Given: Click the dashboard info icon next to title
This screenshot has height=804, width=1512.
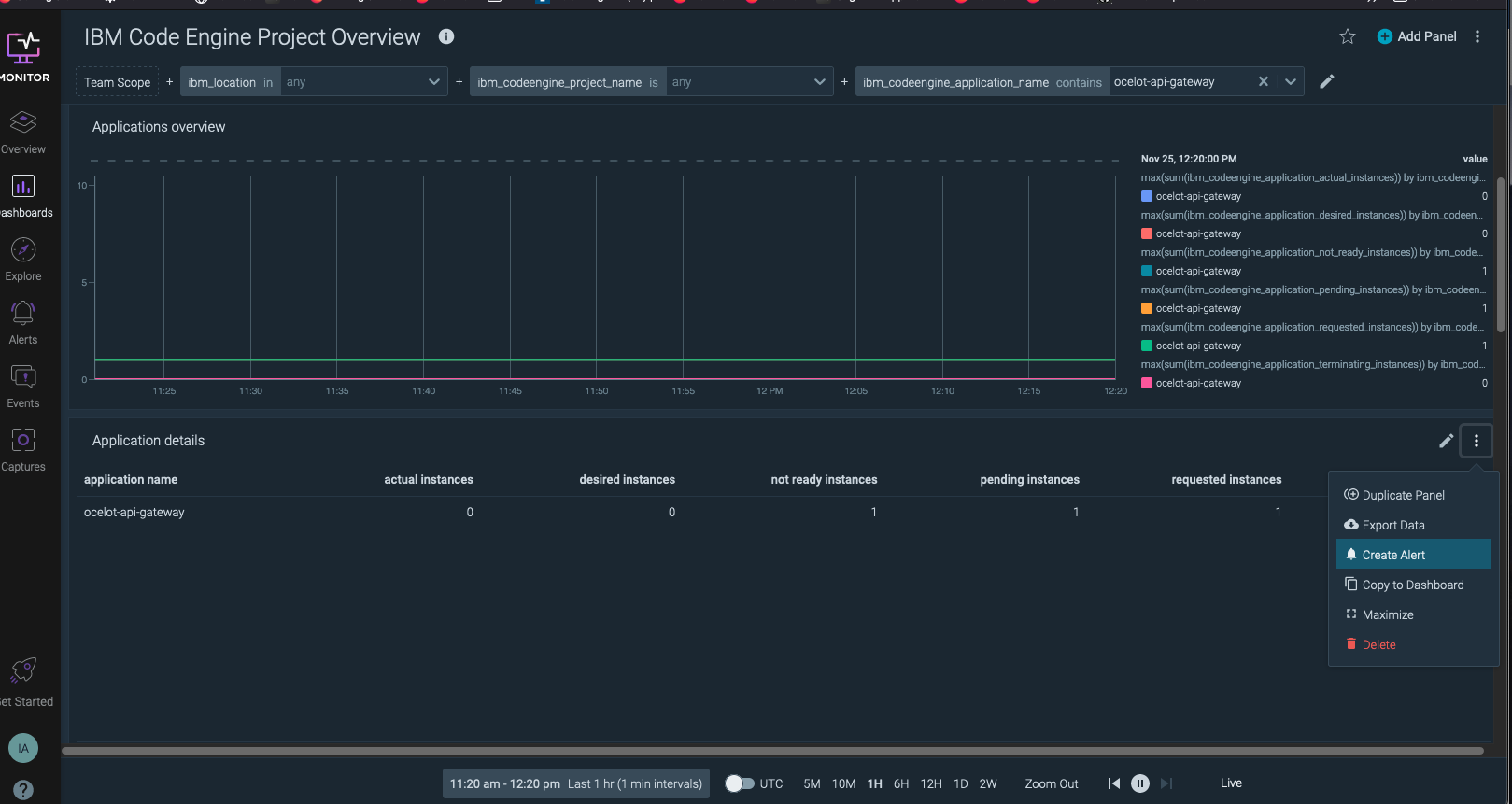Looking at the screenshot, I should (x=446, y=36).
